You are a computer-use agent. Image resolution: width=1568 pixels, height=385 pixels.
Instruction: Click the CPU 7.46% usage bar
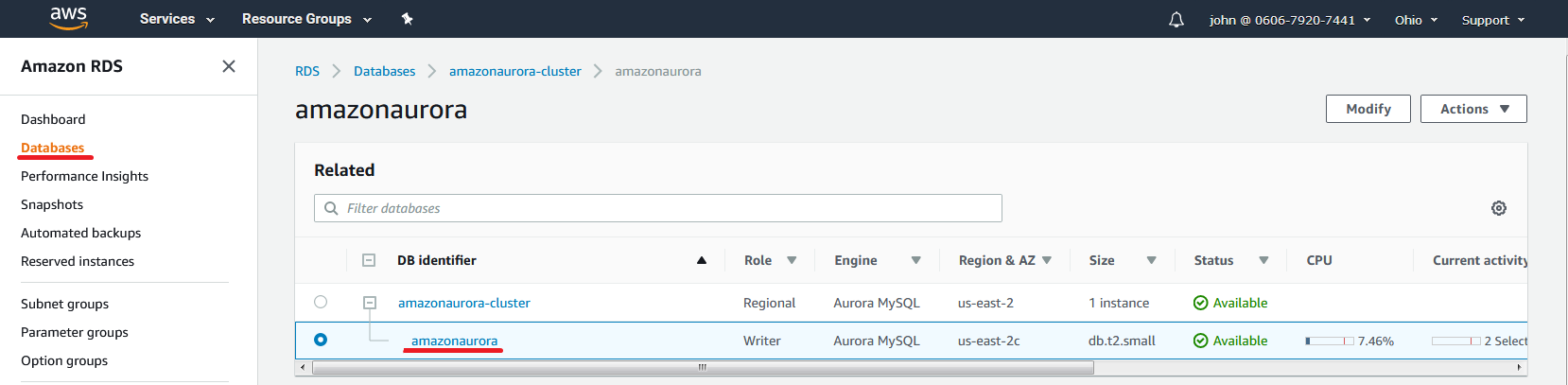pos(1330,341)
